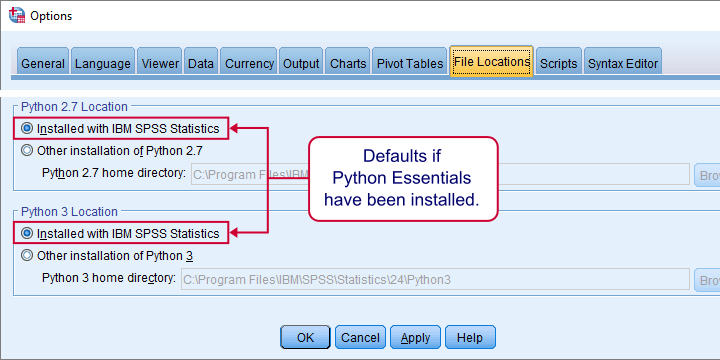Screen dimensions: 720x360
Task: Click the SPSS Options window icon
Action: click(x=17, y=15)
